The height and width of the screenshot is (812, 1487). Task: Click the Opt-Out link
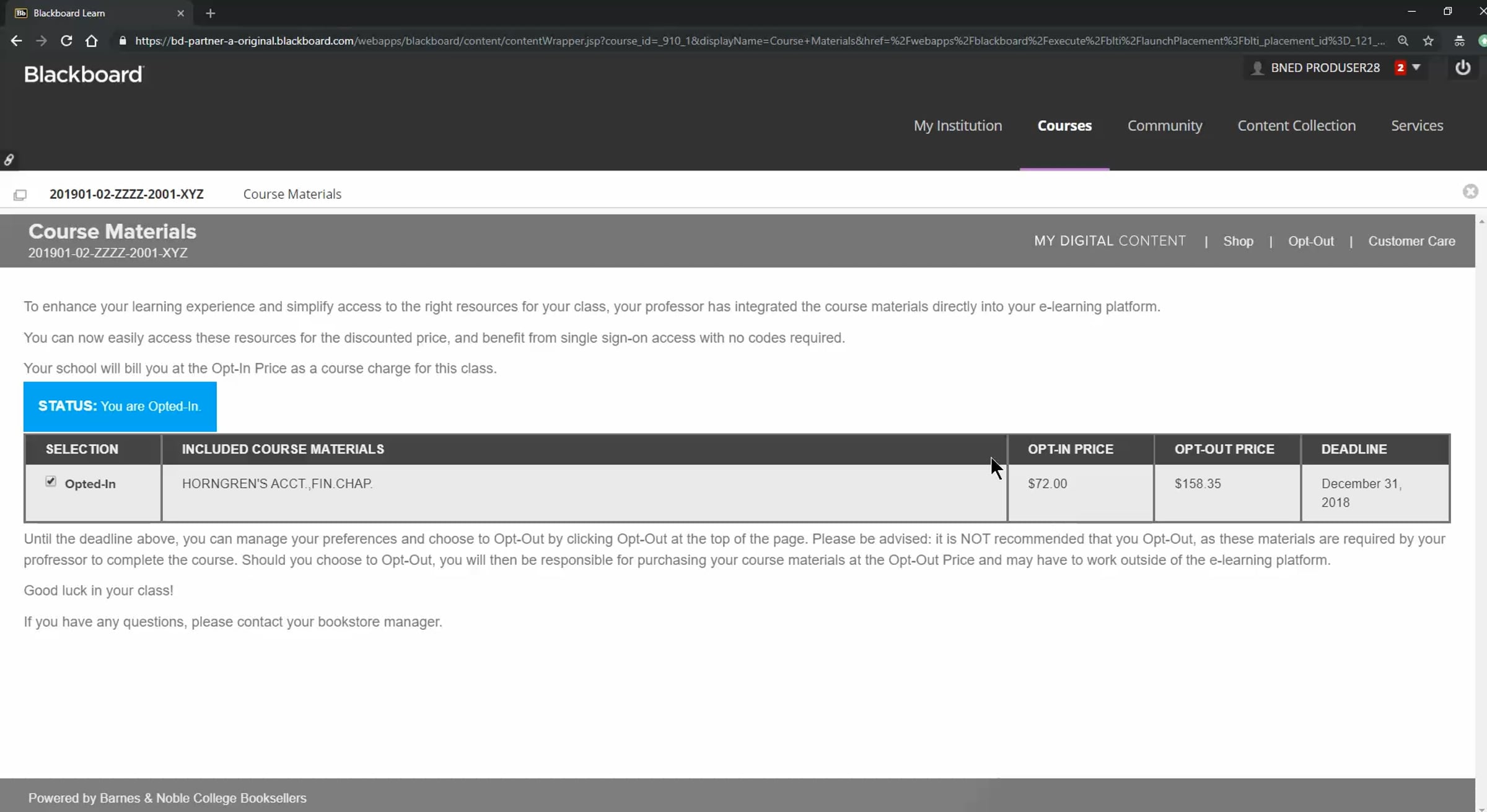click(1311, 241)
